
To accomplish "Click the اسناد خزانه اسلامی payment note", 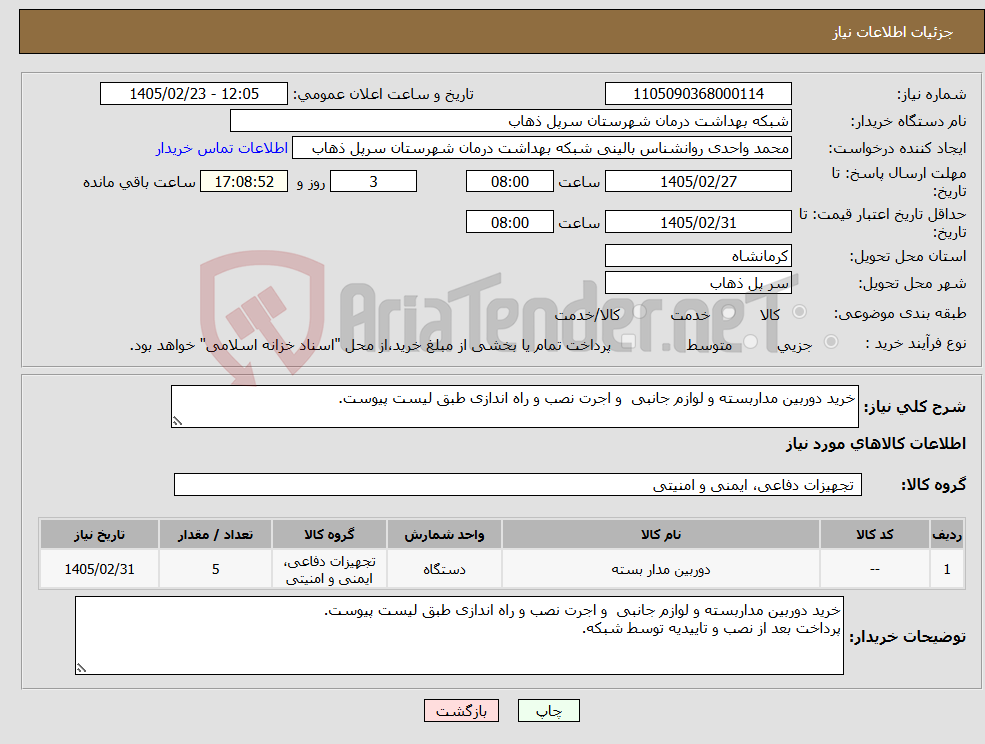I will coord(370,346).
